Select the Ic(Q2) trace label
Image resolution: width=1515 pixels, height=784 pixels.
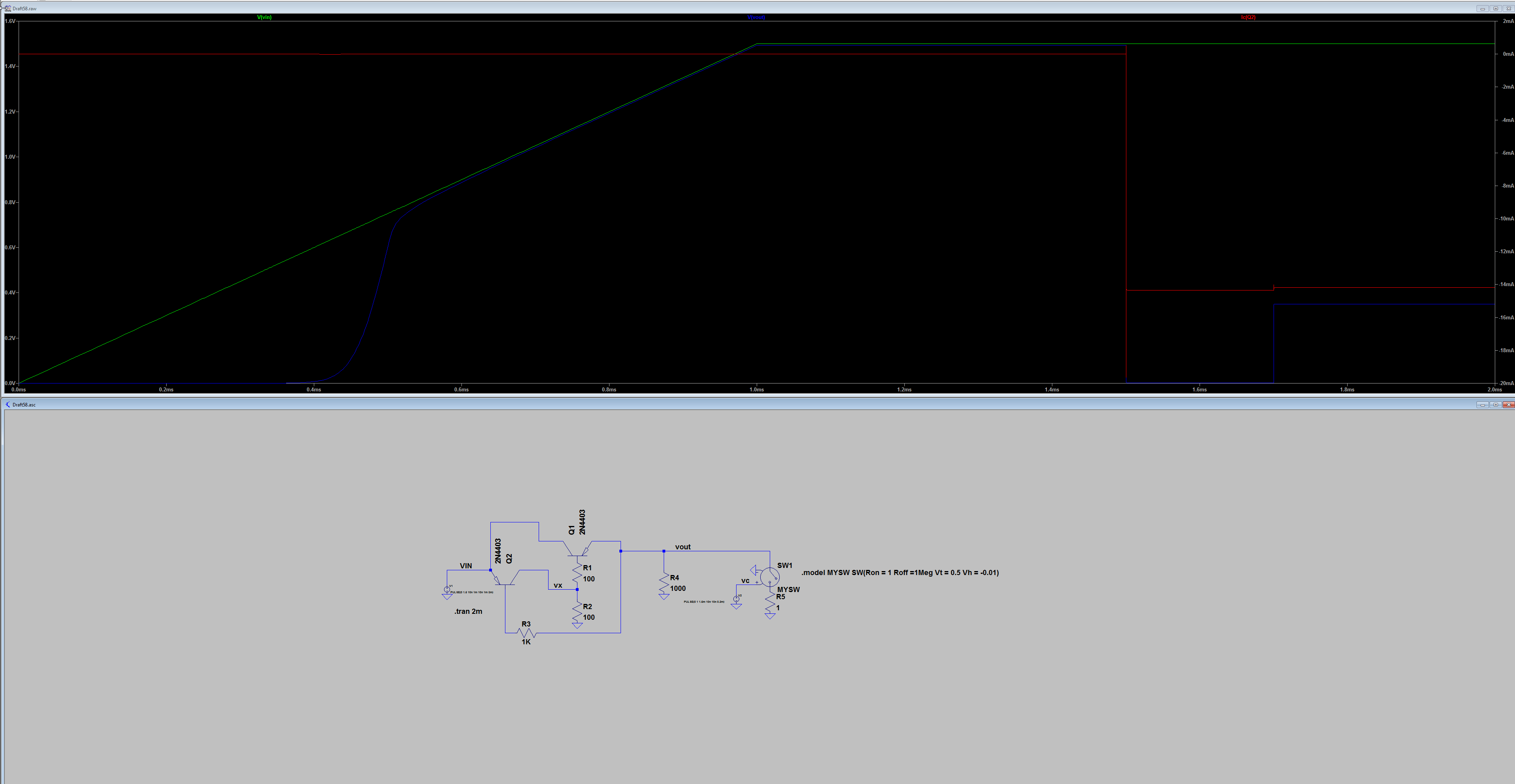pos(1249,17)
